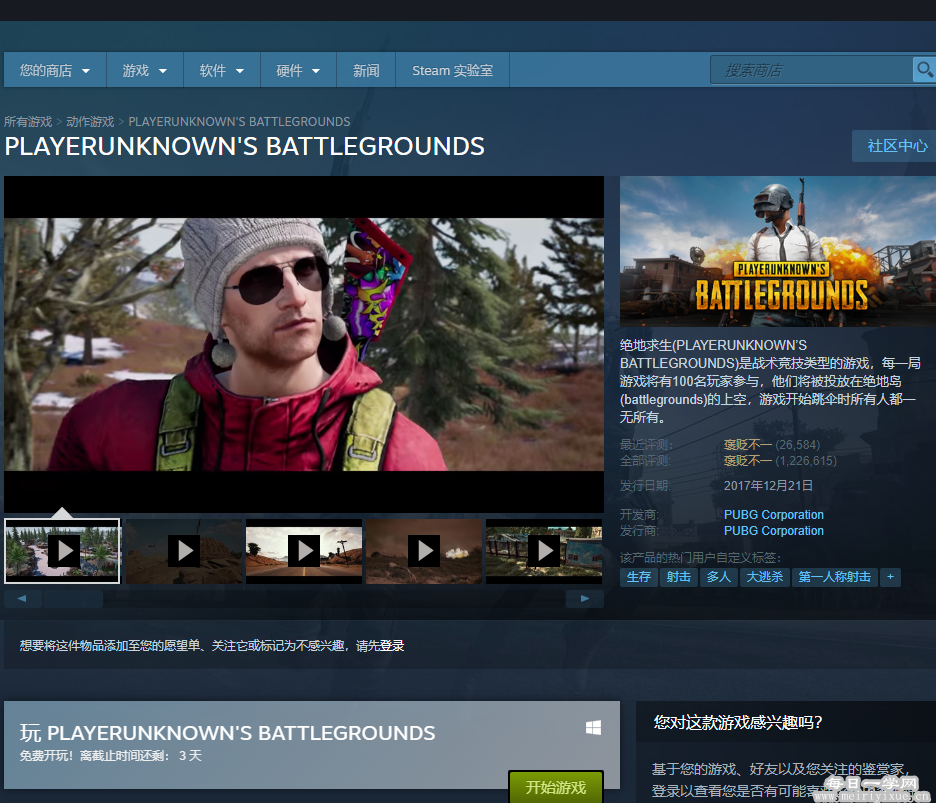
Task: Click the 搜索商店 search field
Action: click(x=812, y=70)
